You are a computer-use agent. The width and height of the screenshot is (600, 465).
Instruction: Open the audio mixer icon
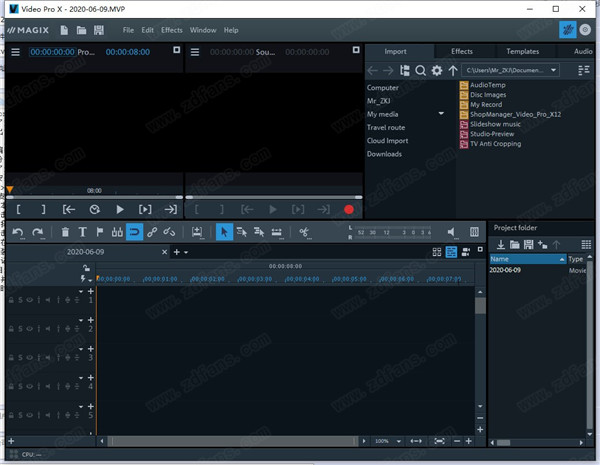click(474, 232)
